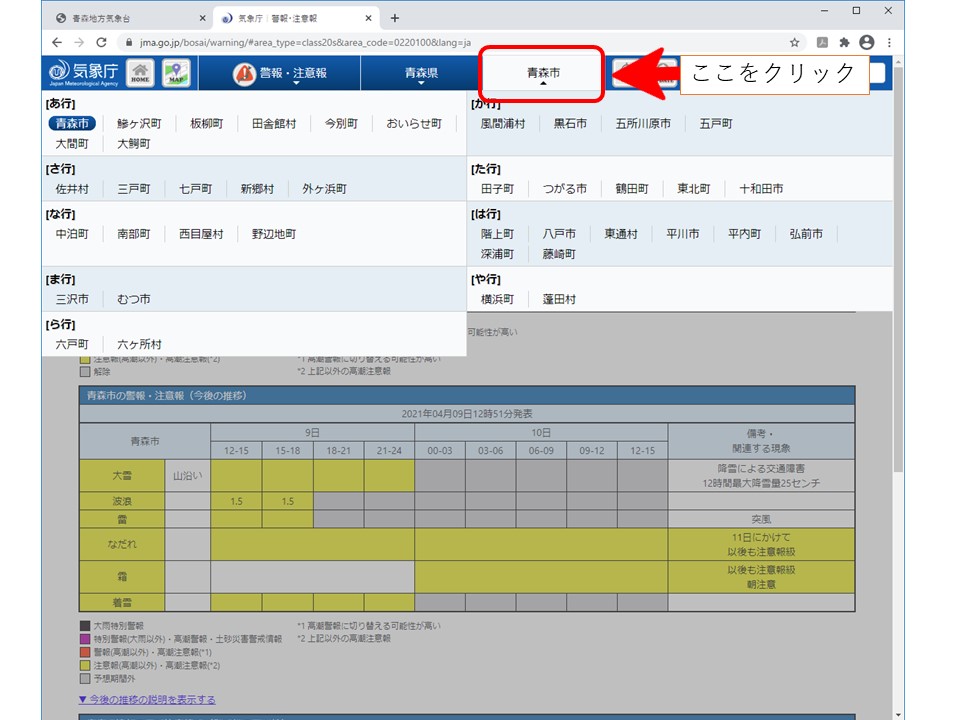Bookmark this page with star icon
The height and width of the screenshot is (720, 960).
coord(794,42)
